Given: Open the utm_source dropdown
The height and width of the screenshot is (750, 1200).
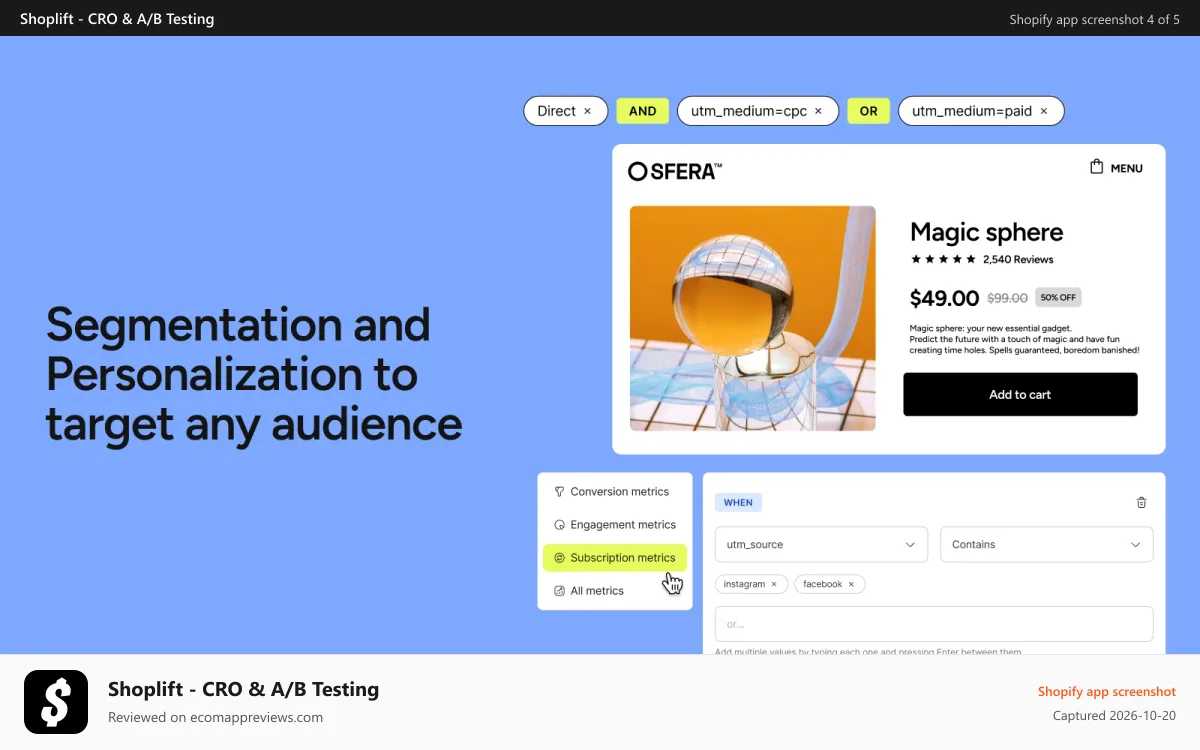Looking at the screenshot, I should click(x=821, y=544).
